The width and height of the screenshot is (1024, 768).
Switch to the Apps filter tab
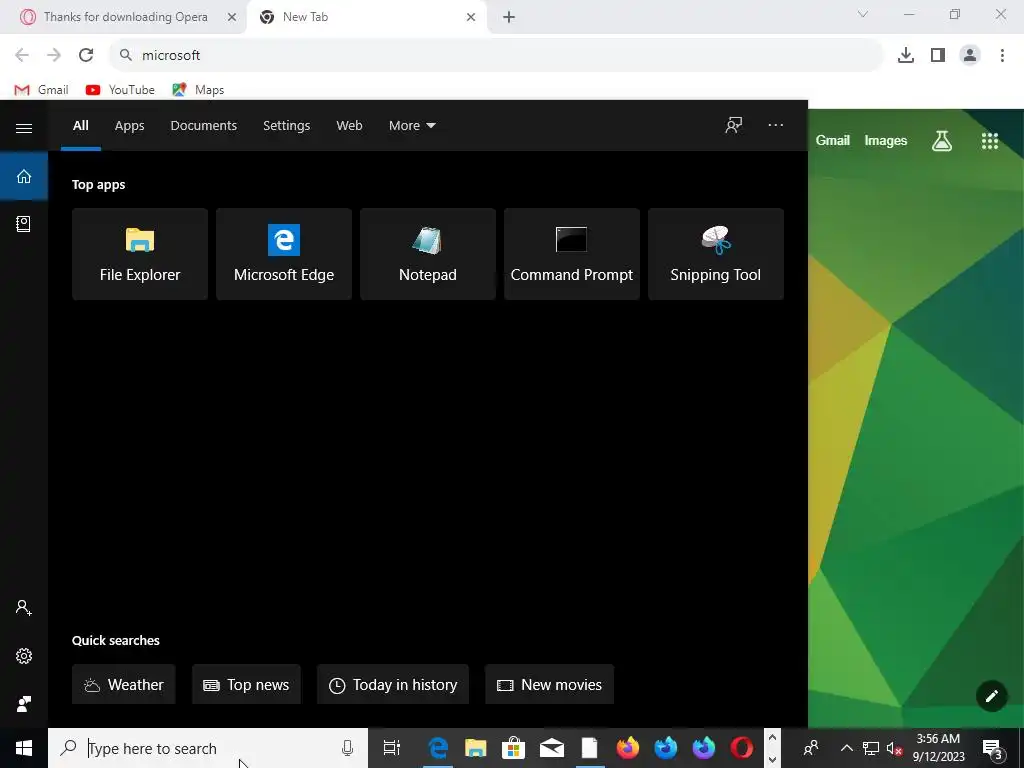(x=129, y=125)
